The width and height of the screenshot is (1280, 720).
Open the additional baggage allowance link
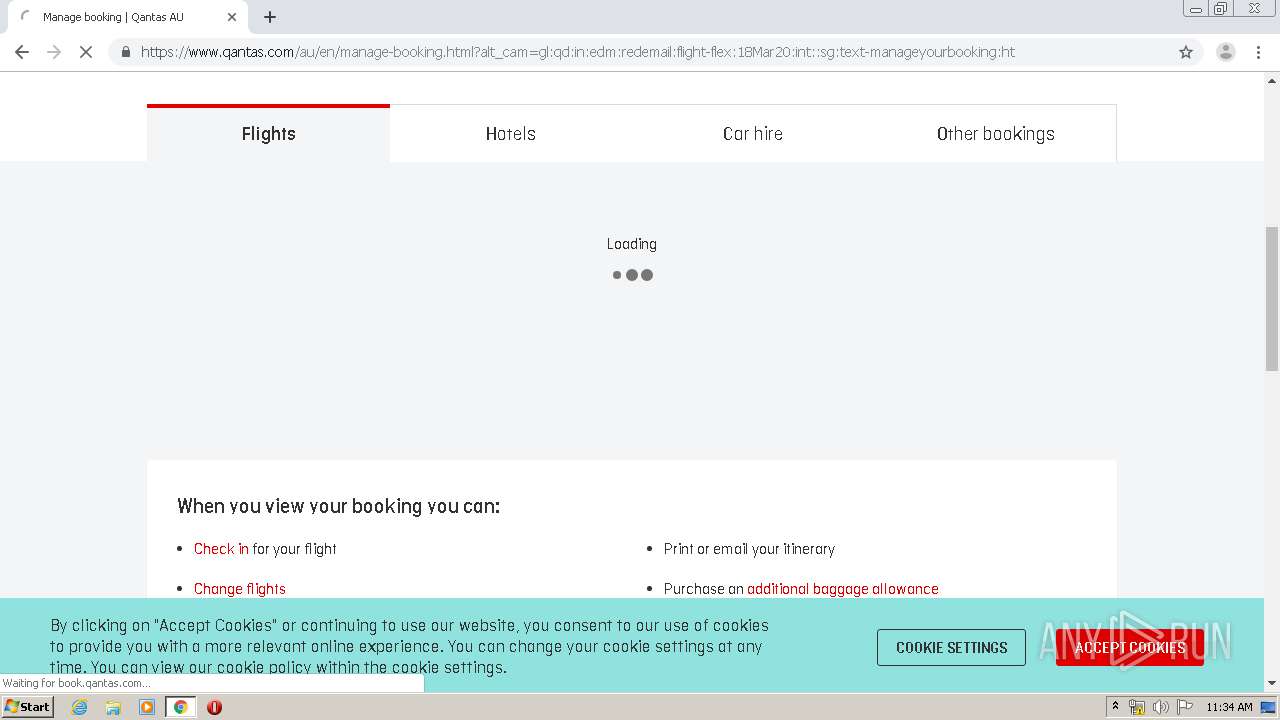pyautogui.click(x=843, y=589)
